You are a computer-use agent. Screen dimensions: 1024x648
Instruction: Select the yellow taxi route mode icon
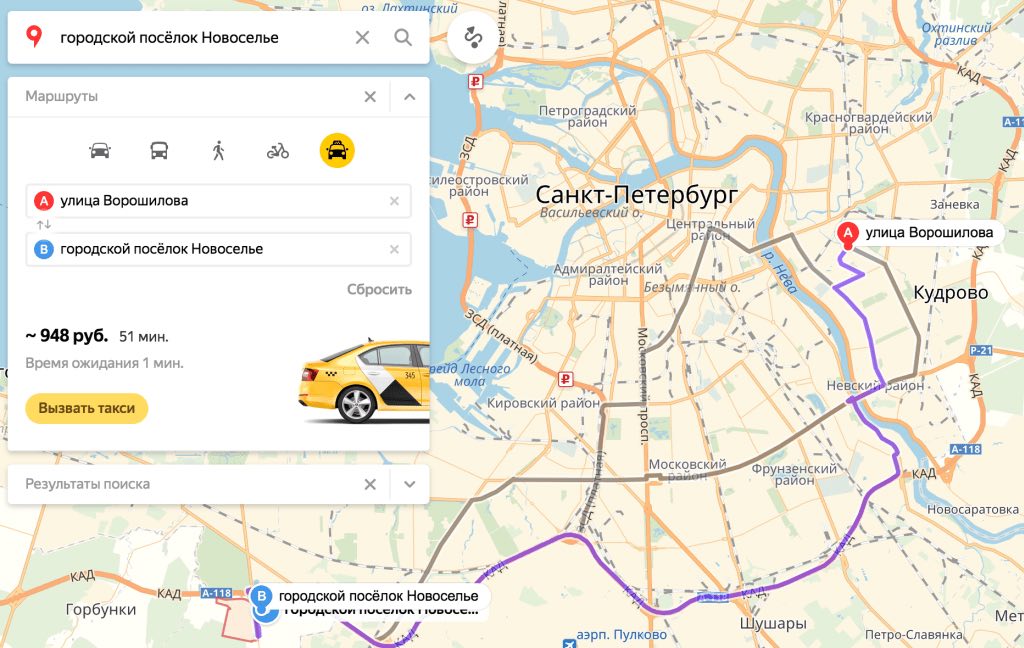[337, 151]
